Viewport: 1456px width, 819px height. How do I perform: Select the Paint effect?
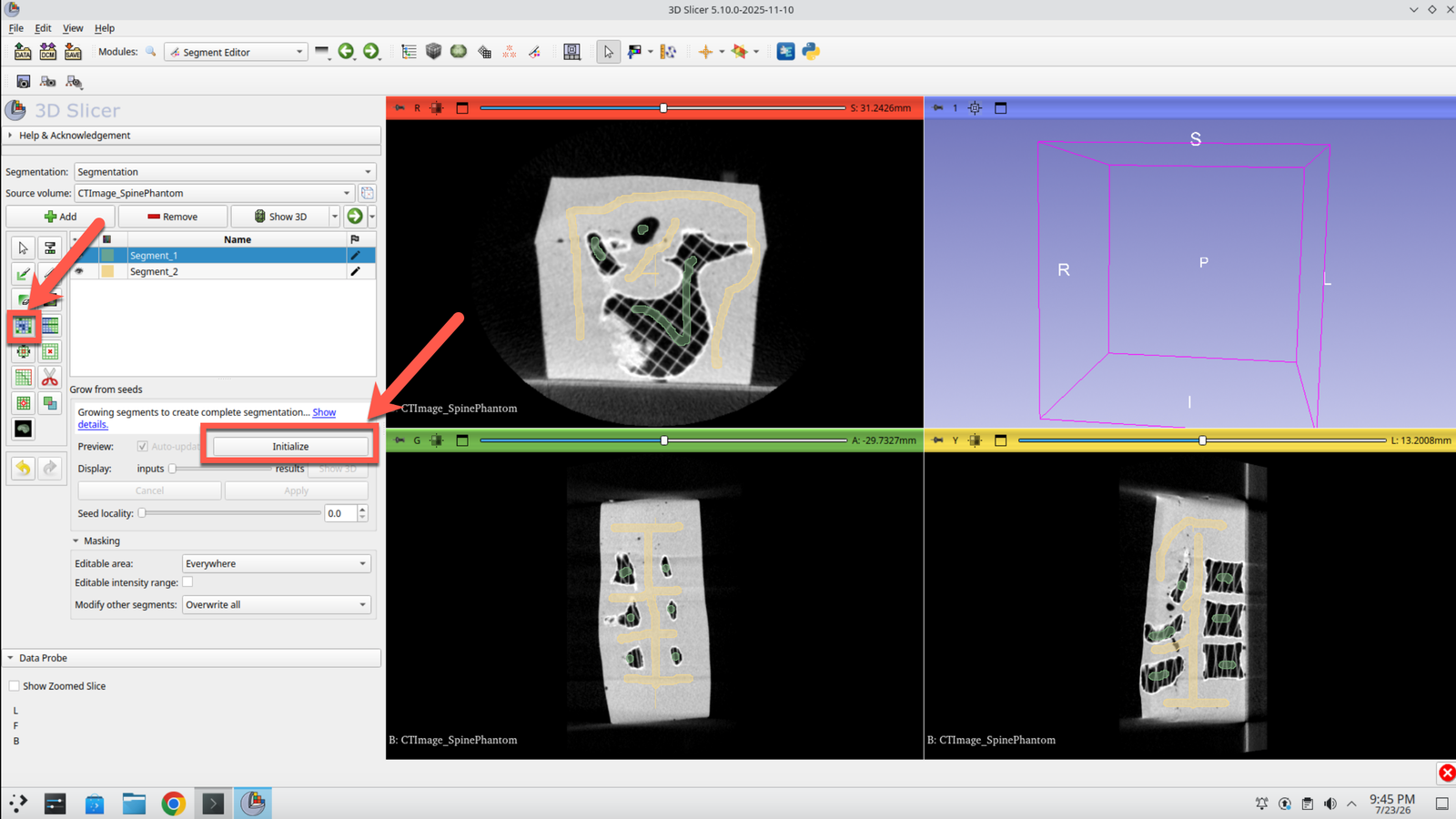pos(24,274)
